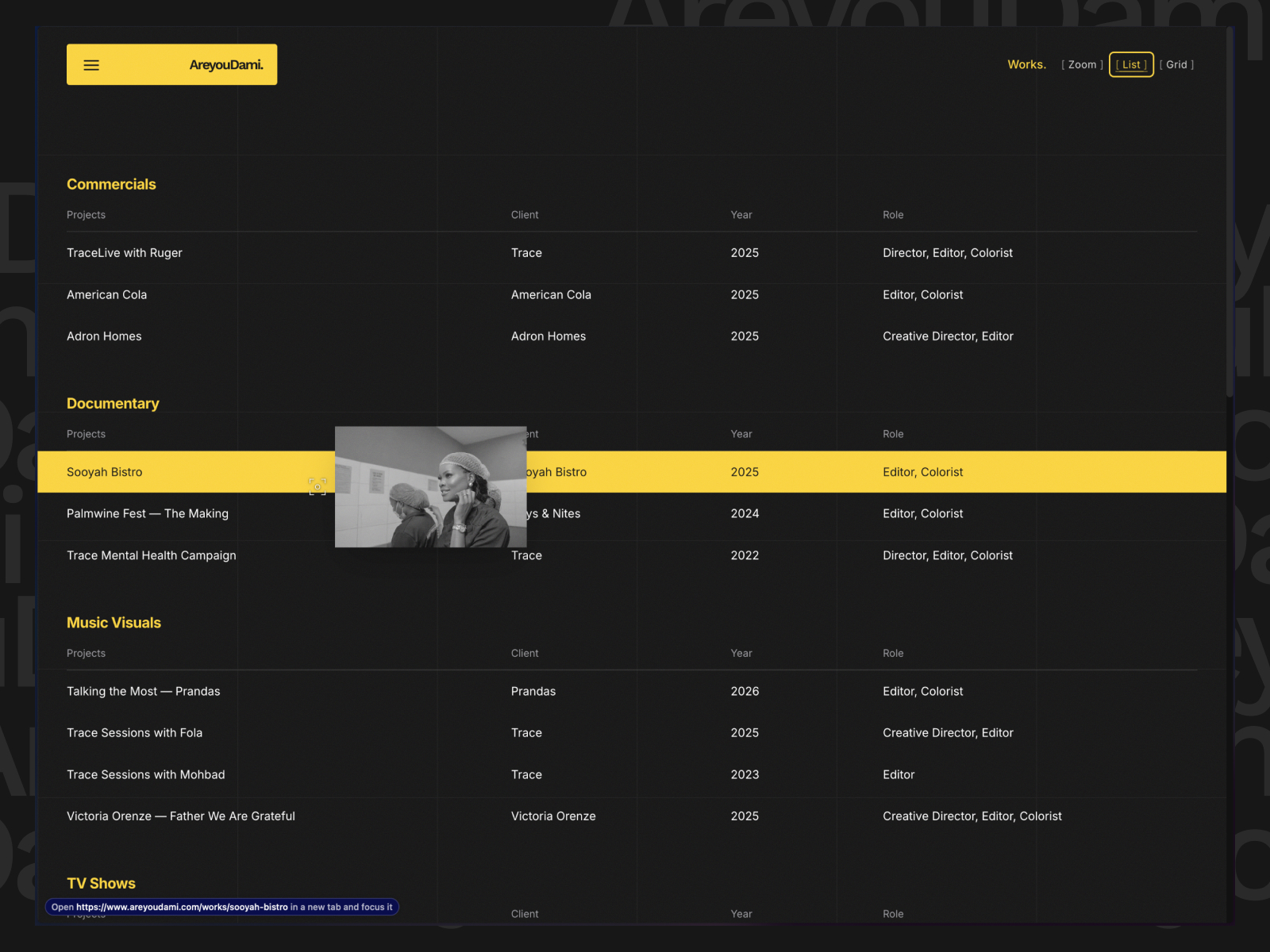Open the Works. page link
Image resolution: width=1270 pixels, height=952 pixels.
[1026, 65]
